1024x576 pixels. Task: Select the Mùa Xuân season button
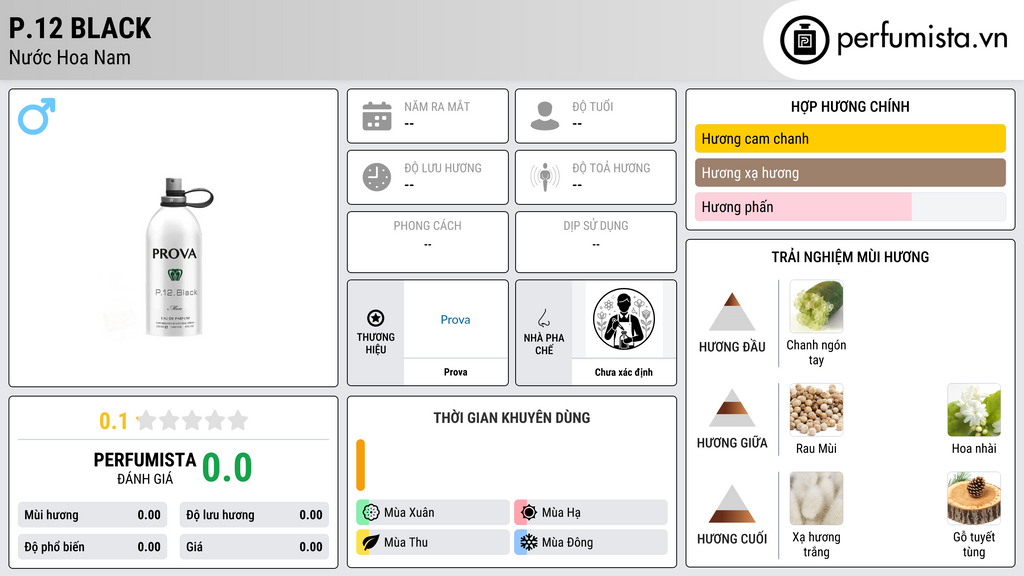coord(433,513)
